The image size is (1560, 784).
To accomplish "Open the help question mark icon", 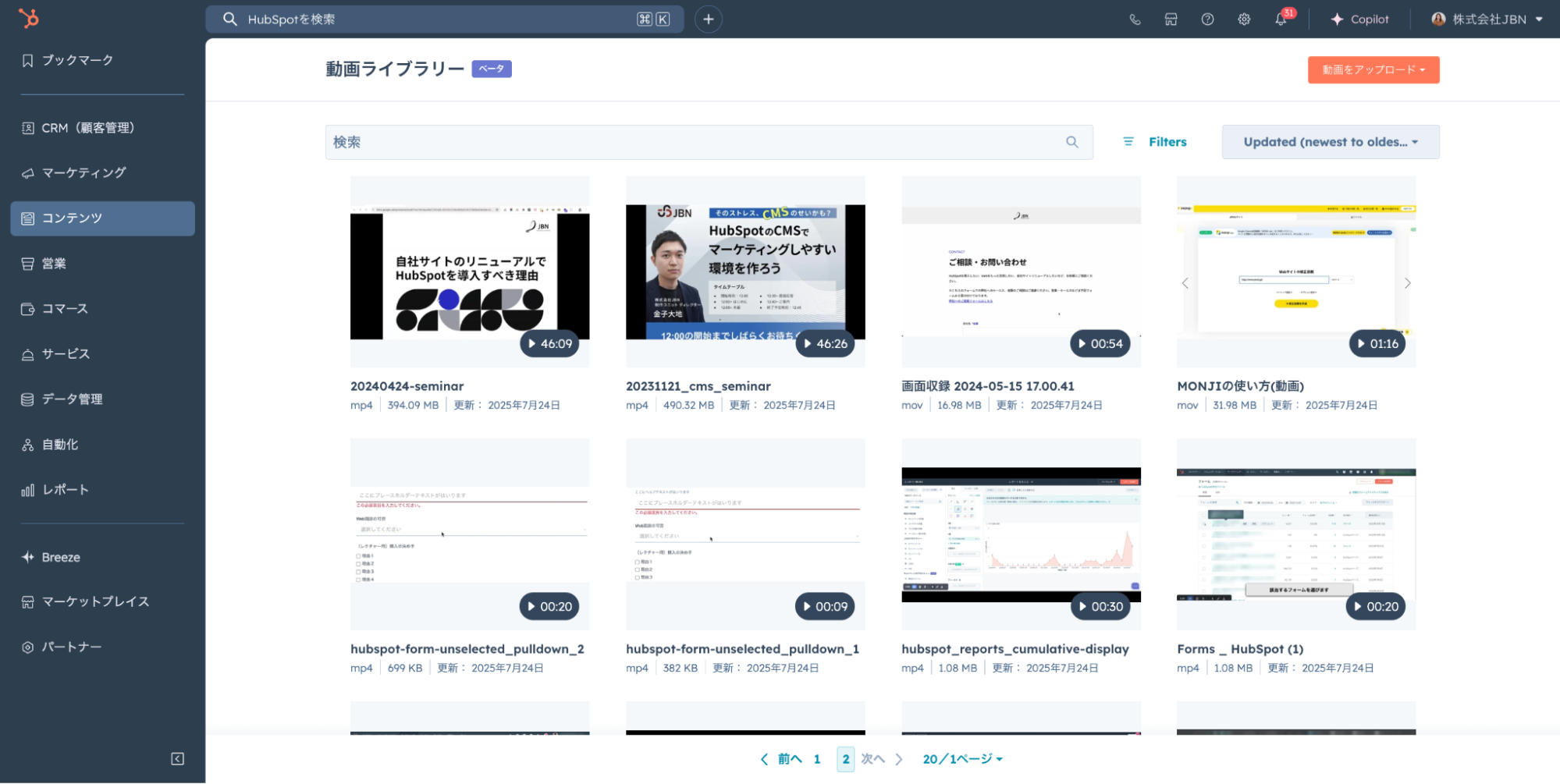I will coord(1207,20).
